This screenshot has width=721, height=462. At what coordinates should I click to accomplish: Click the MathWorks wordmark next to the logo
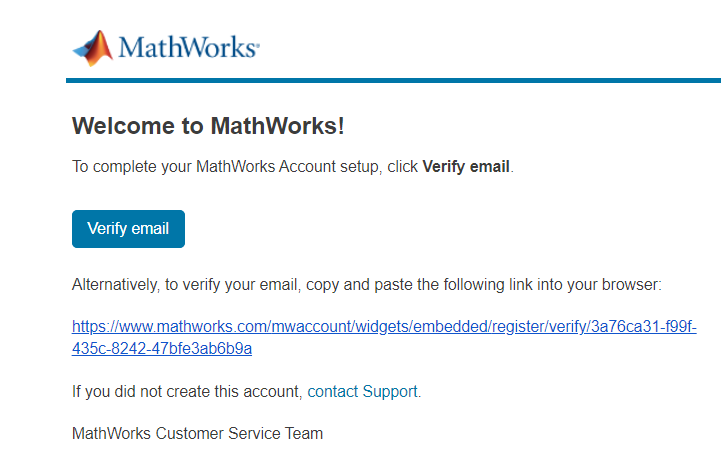(x=189, y=47)
